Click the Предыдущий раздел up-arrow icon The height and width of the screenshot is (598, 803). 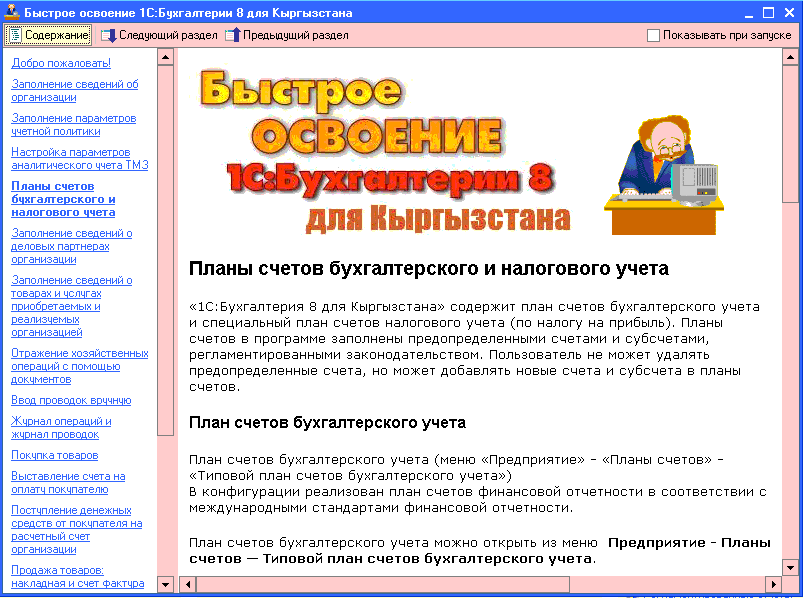click(x=233, y=35)
